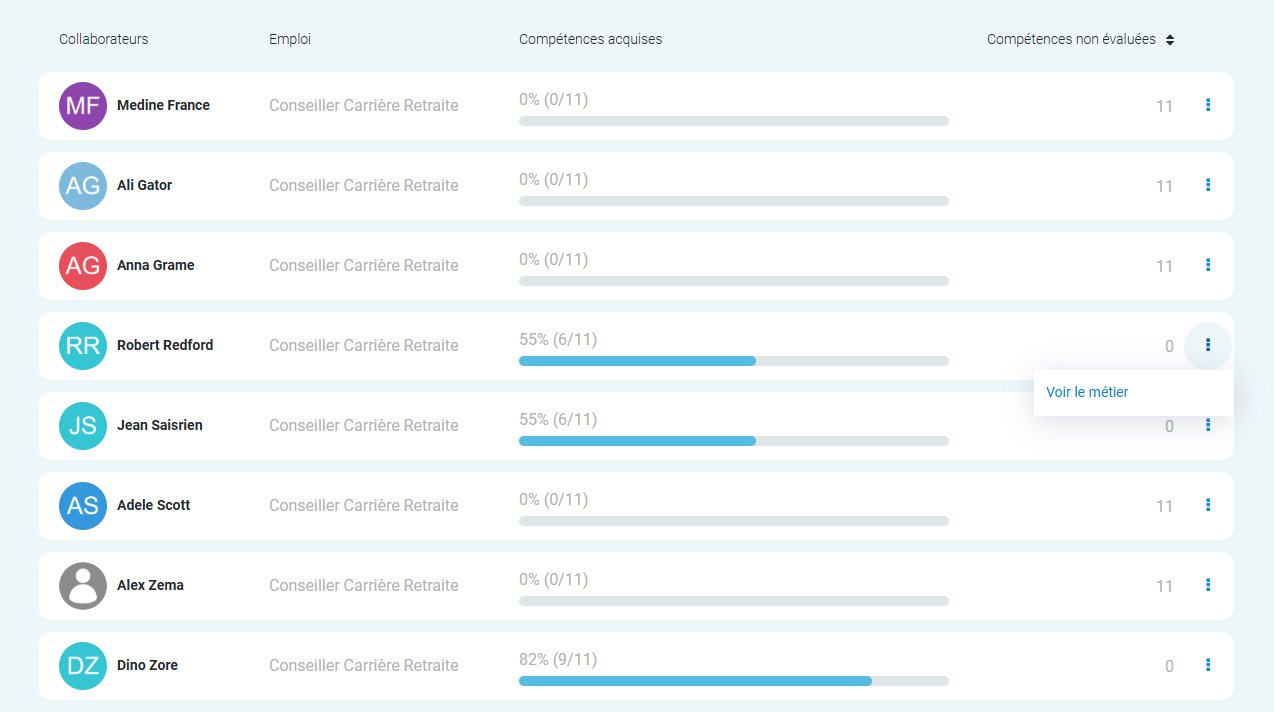Click Dino Zore's 82% progress bar
The image size is (1274, 712).
click(x=733, y=680)
